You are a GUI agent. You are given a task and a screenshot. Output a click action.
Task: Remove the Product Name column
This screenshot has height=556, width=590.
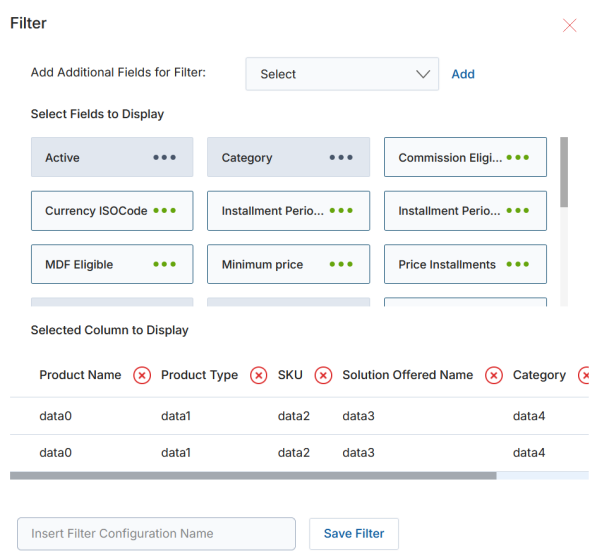[142, 375]
